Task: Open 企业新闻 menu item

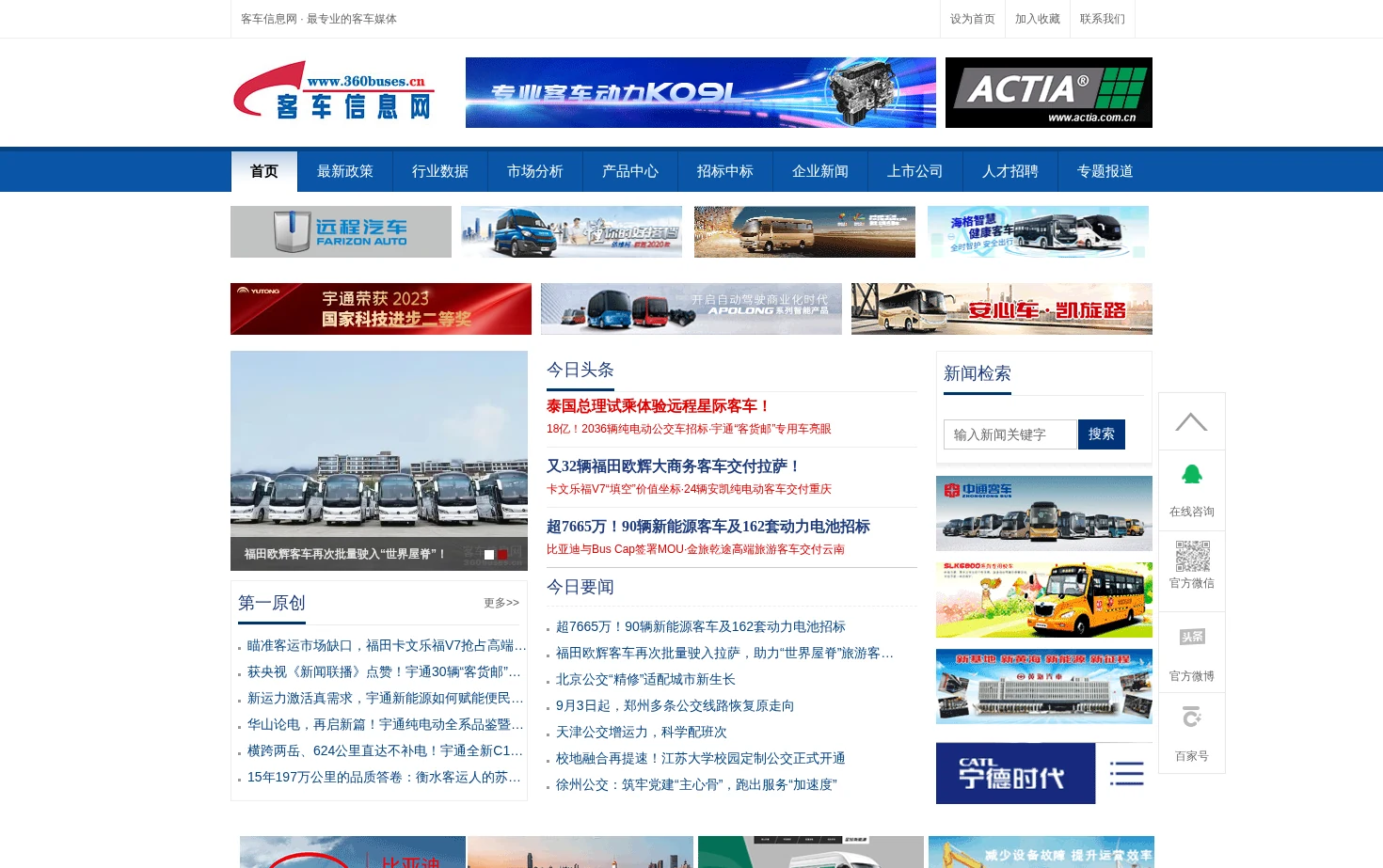Action: point(820,171)
